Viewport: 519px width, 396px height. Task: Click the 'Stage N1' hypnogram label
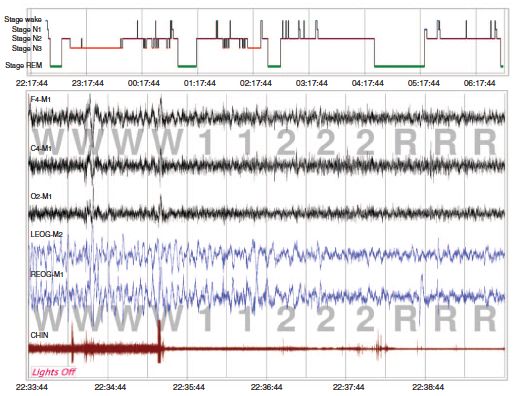(x=27, y=29)
